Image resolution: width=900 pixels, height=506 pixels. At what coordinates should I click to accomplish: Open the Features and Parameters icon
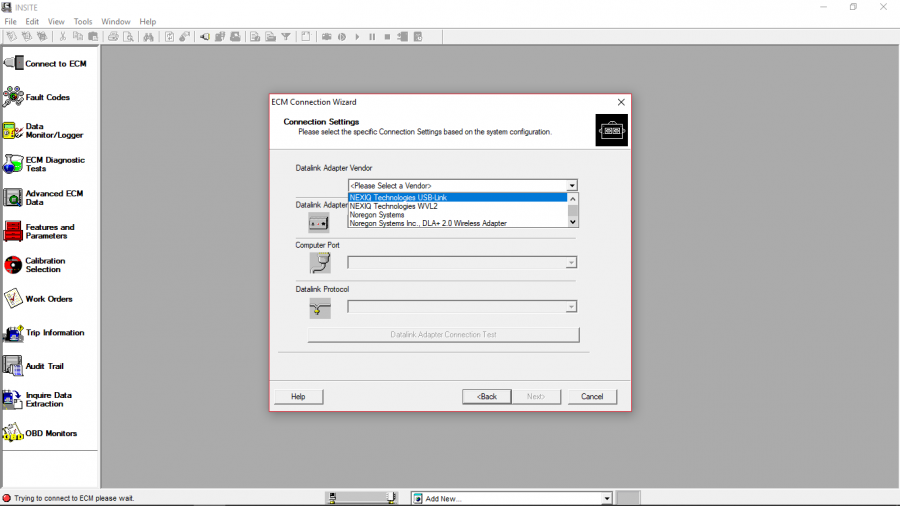click(13, 231)
